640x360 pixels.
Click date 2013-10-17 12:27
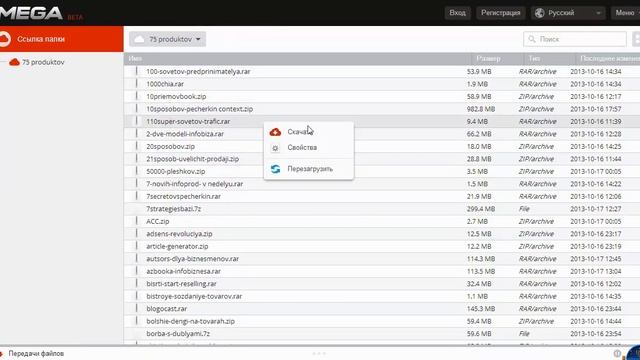click(x=596, y=209)
